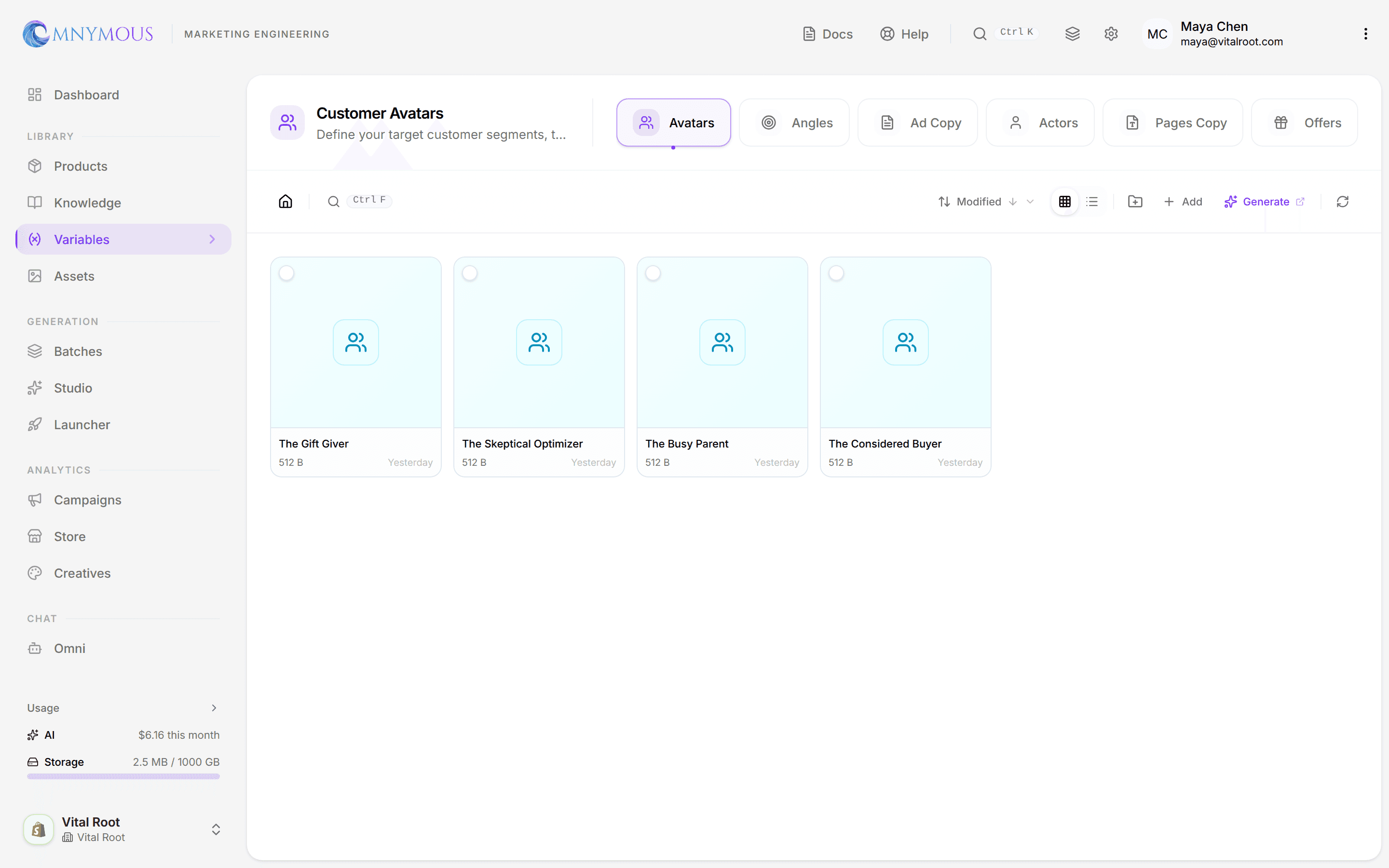Screen dimensions: 1389x868
Task: Click the Campaigns megaphone icon
Action: 35,500
